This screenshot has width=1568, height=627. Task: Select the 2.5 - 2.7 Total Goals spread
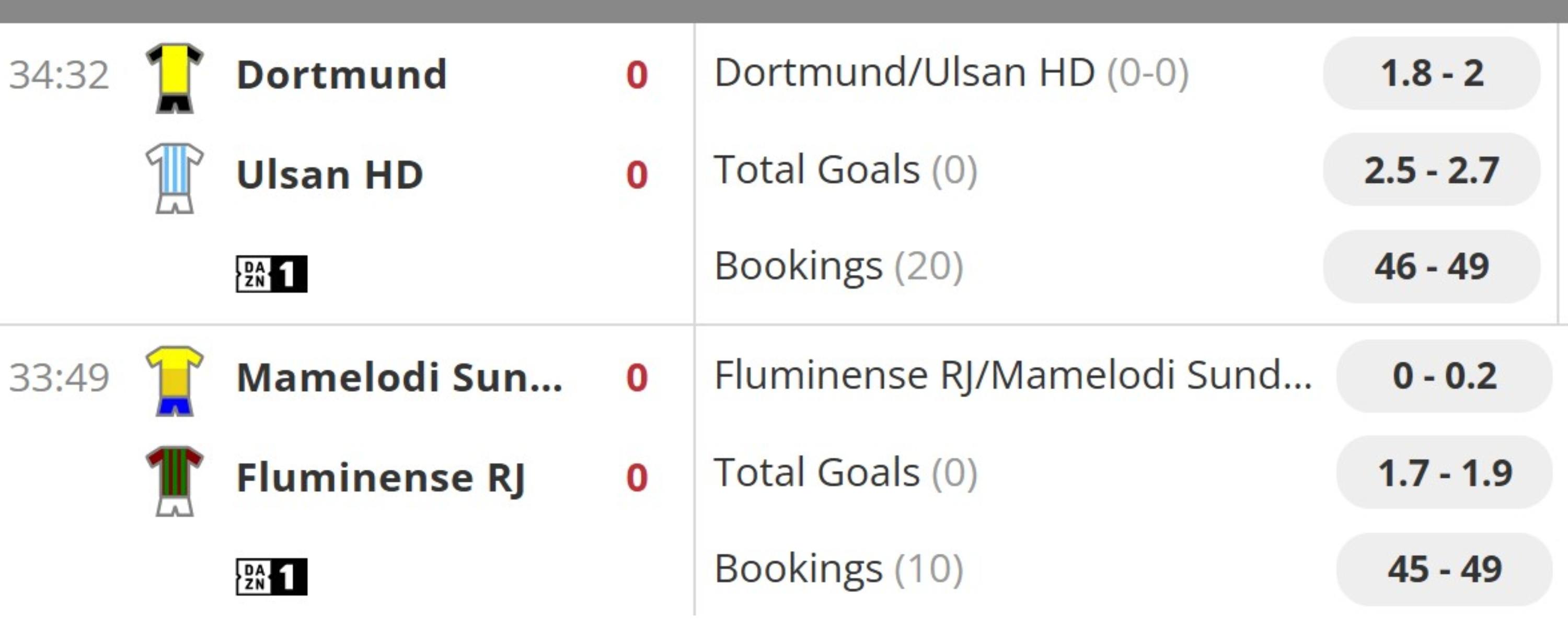pyautogui.click(x=1431, y=170)
